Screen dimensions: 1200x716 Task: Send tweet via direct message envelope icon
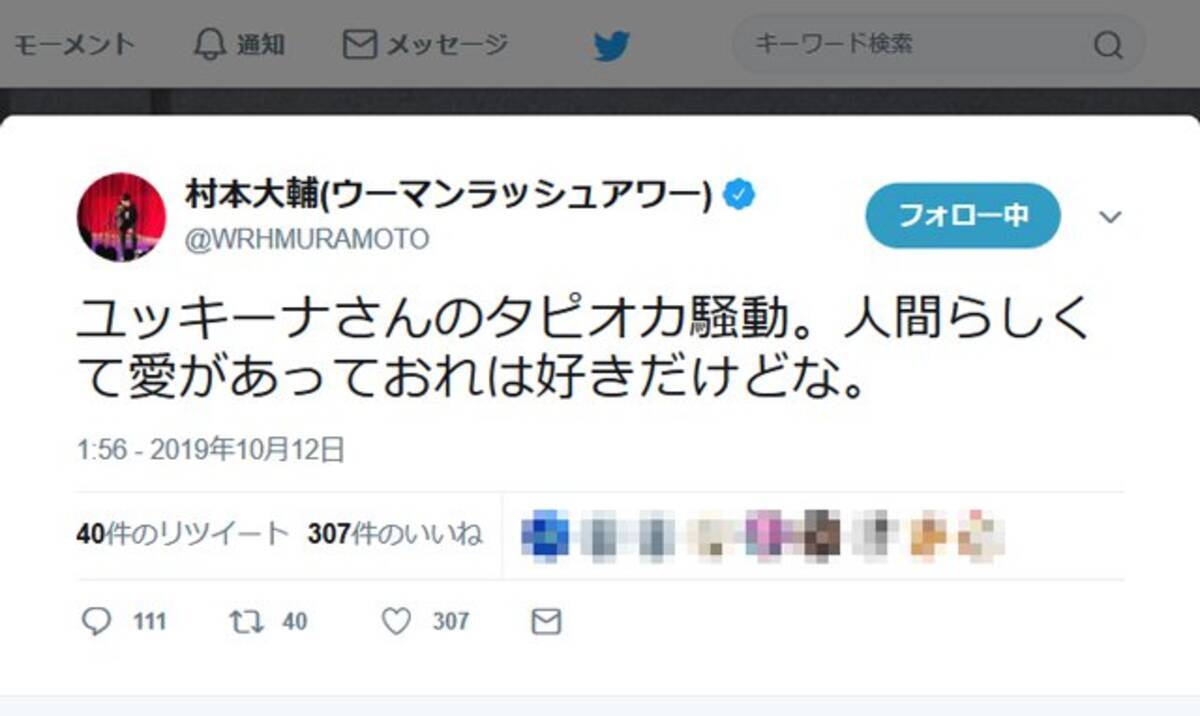(x=546, y=622)
